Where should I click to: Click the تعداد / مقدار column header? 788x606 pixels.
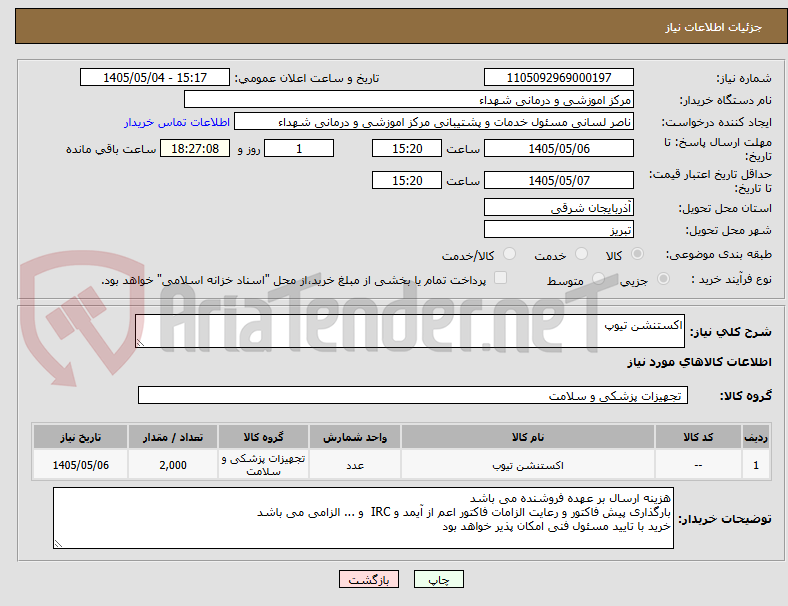(x=173, y=437)
